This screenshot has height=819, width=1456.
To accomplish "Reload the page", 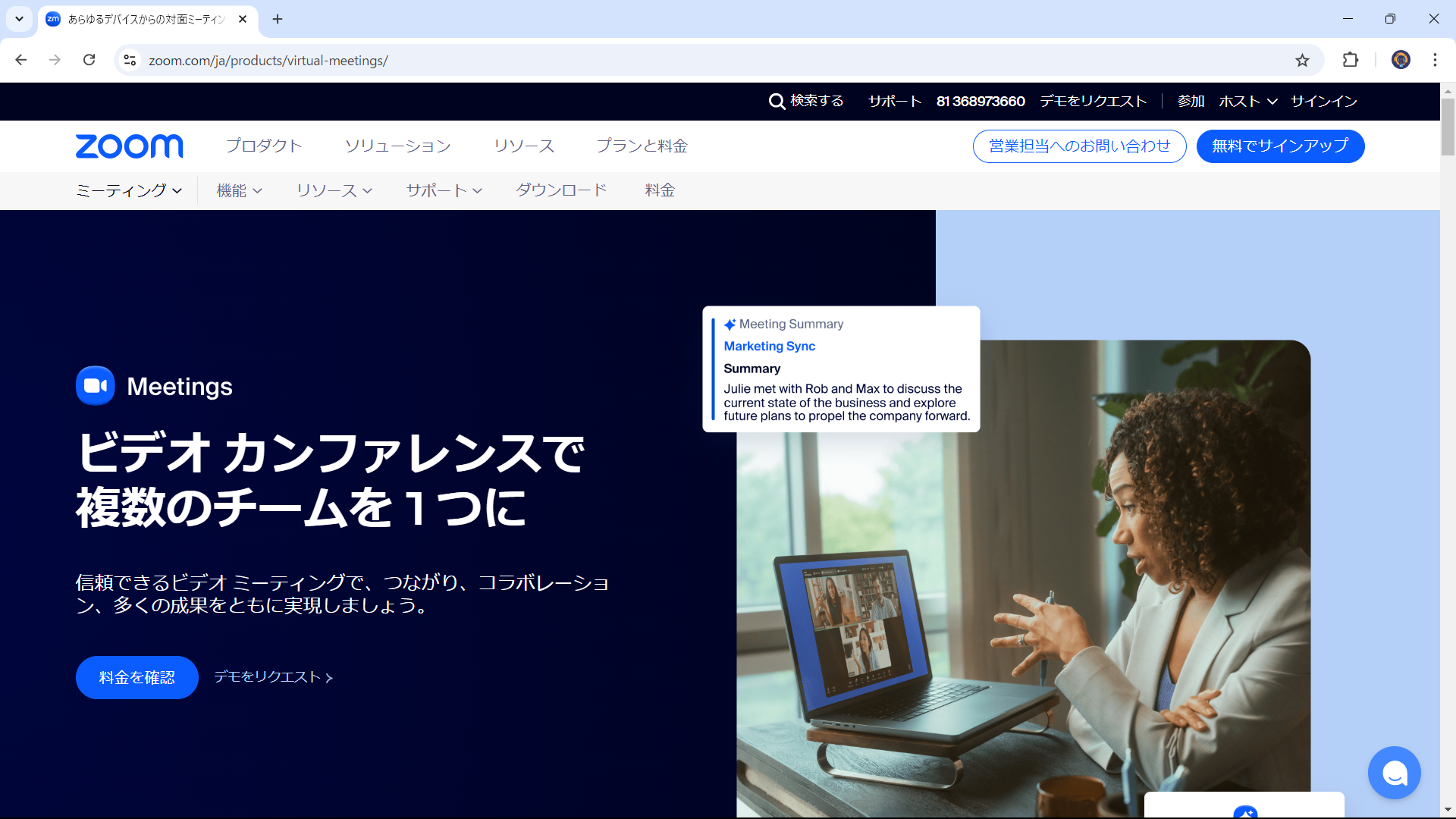I will point(89,60).
